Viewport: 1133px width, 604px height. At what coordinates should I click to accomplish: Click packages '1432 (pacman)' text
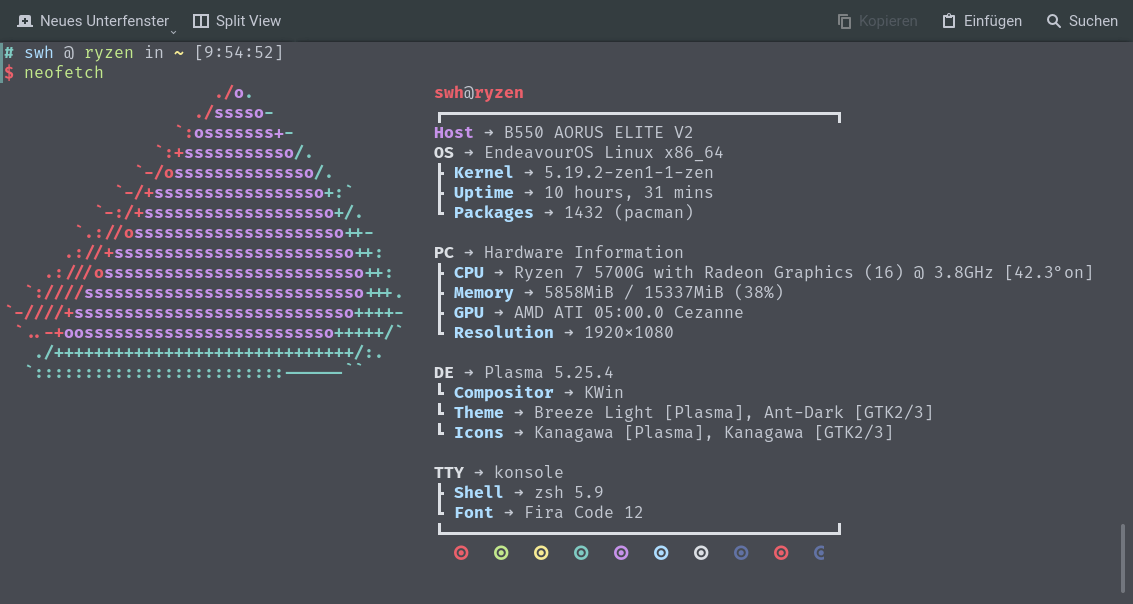point(629,212)
